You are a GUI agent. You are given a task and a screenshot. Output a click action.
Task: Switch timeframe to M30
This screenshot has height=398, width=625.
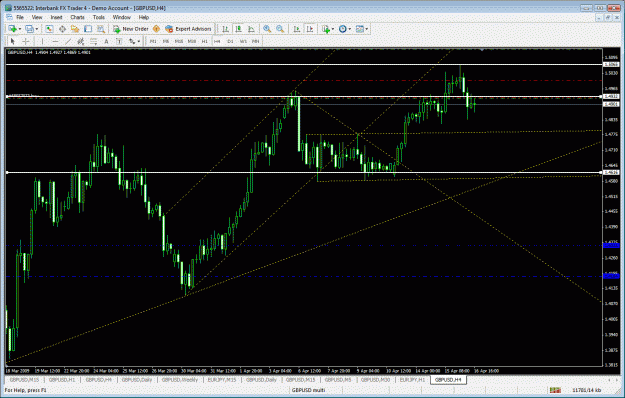pyautogui.click(x=192, y=41)
